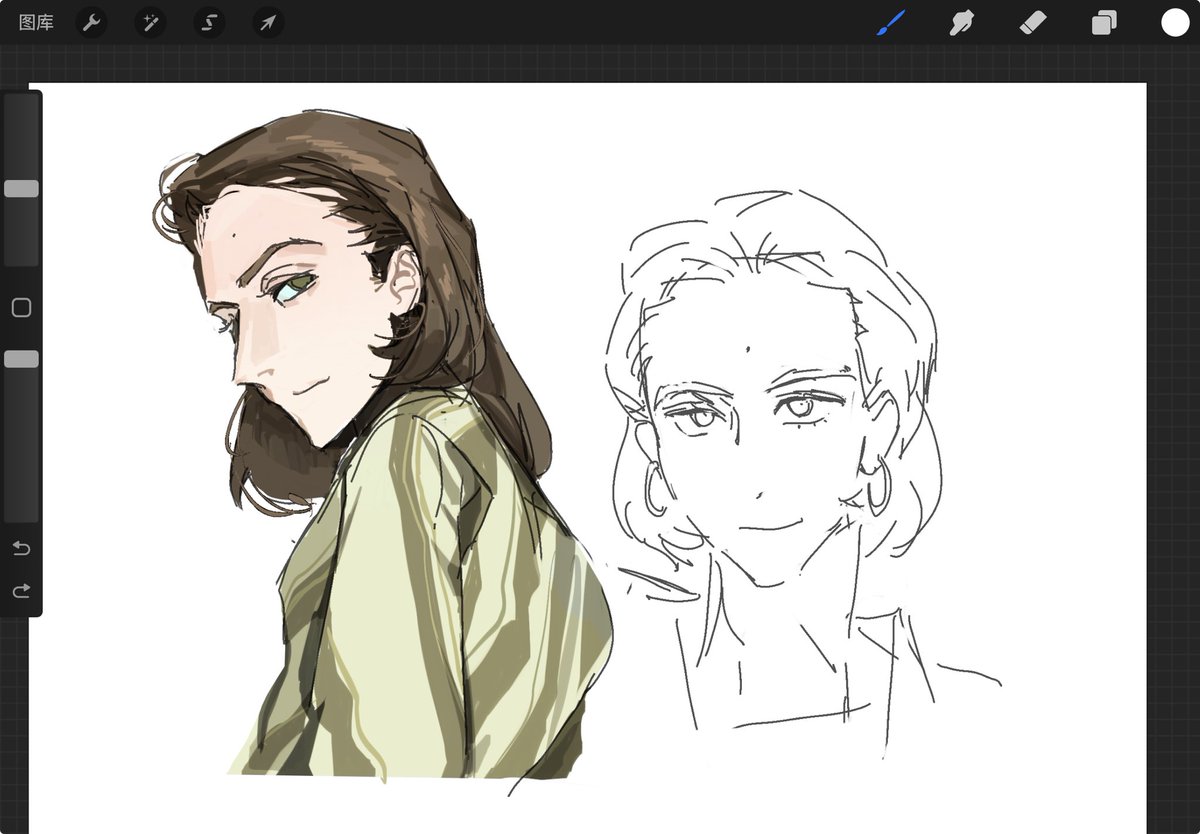Open the Layers panel
The height and width of the screenshot is (834, 1200).
tap(1104, 22)
